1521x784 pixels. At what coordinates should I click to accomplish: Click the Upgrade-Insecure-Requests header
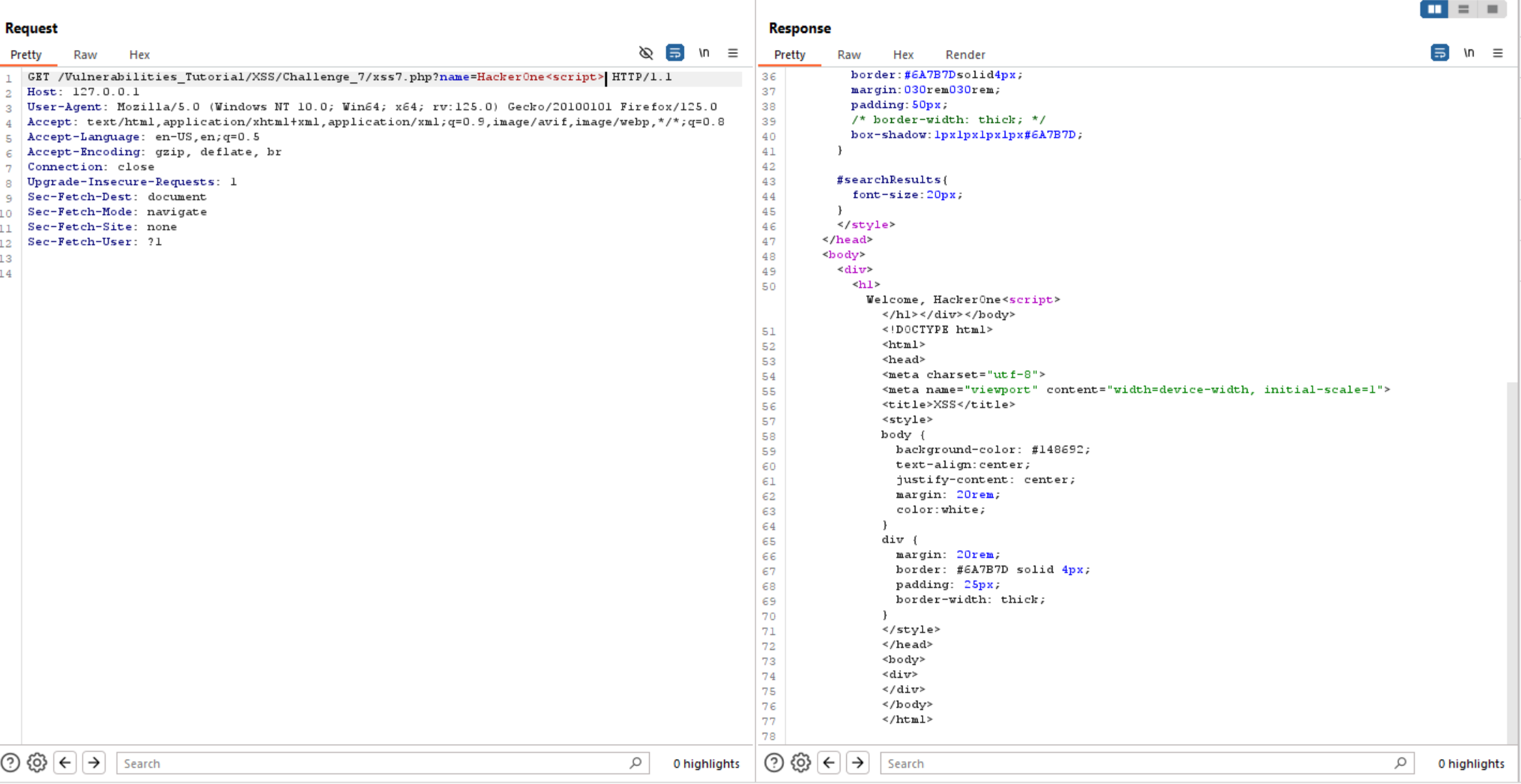[132, 182]
